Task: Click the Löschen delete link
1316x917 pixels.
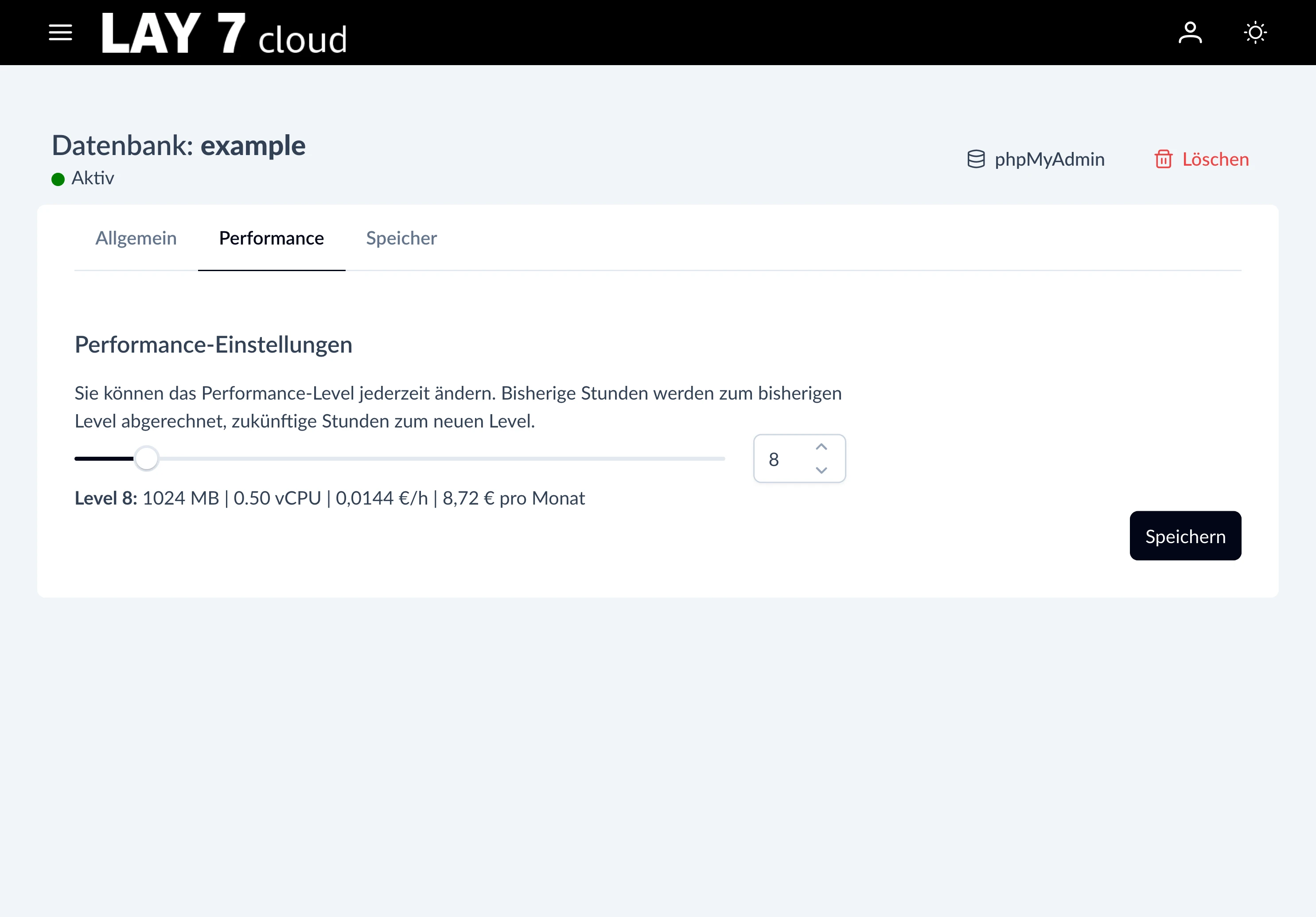Action: click(x=1215, y=159)
